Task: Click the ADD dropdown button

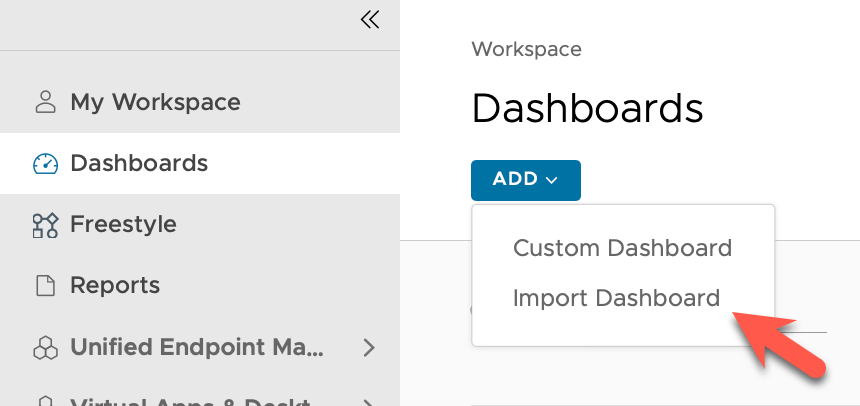Action: (x=525, y=180)
